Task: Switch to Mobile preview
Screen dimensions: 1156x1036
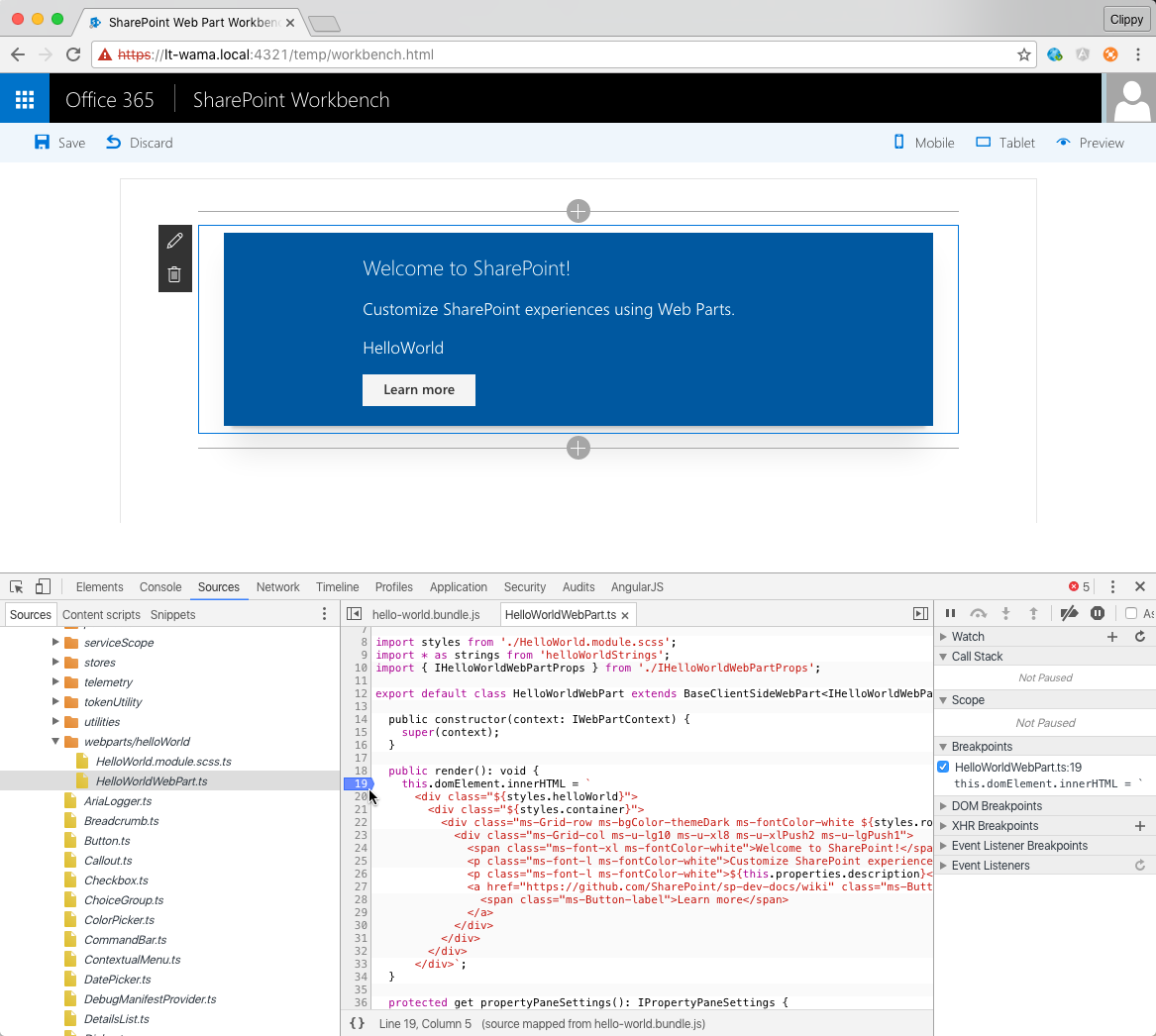Action: 924,143
